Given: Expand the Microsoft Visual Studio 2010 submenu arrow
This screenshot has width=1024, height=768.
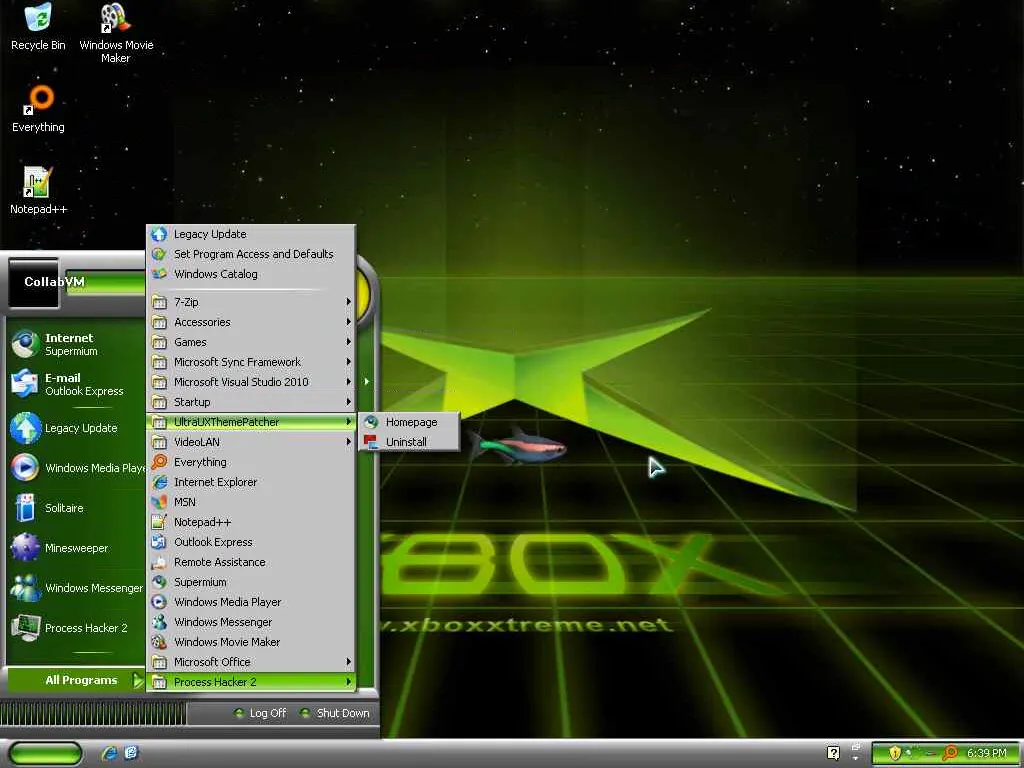Looking at the screenshot, I should (x=349, y=382).
